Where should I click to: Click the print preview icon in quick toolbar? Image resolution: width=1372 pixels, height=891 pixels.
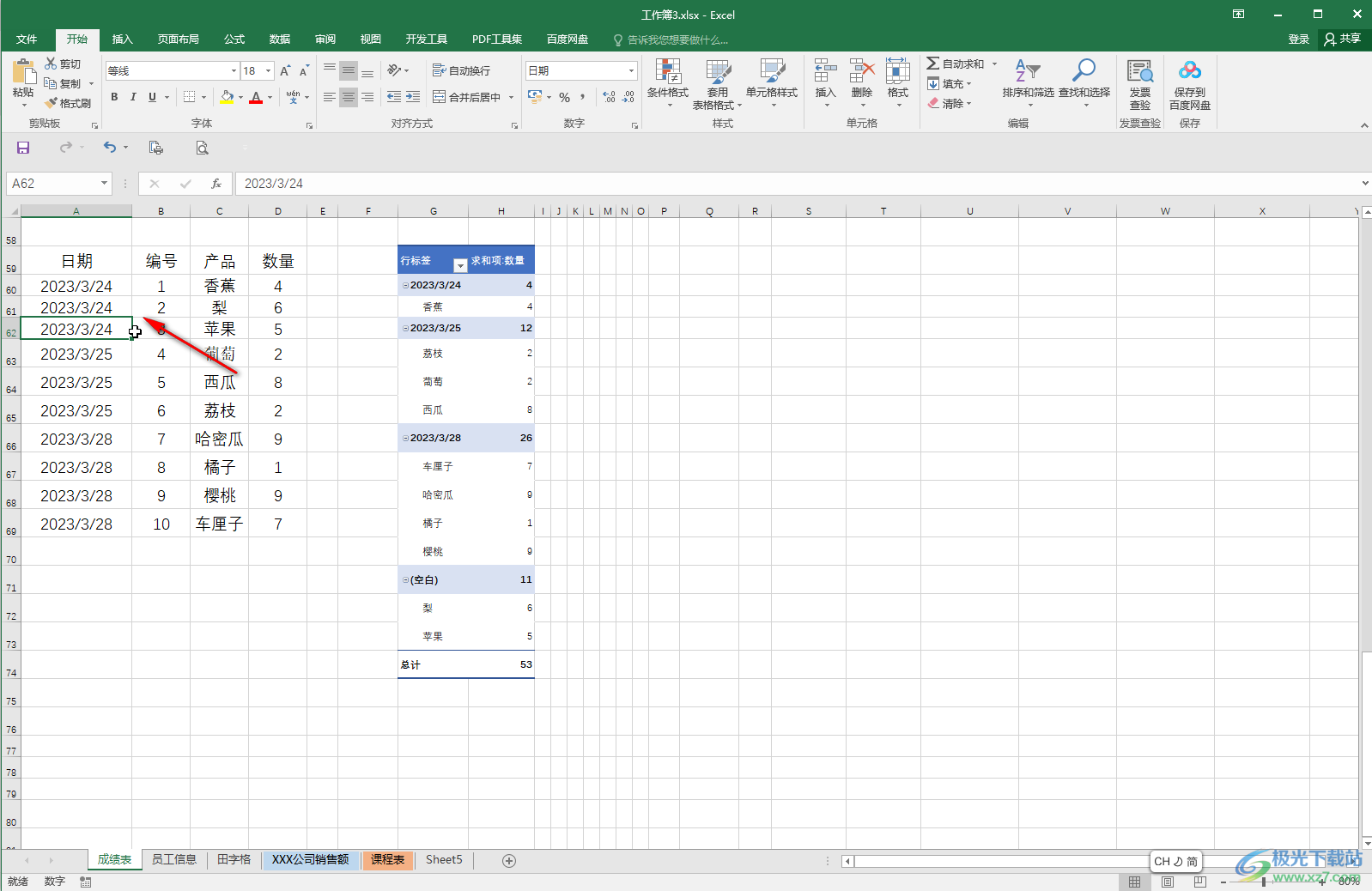click(x=202, y=148)
